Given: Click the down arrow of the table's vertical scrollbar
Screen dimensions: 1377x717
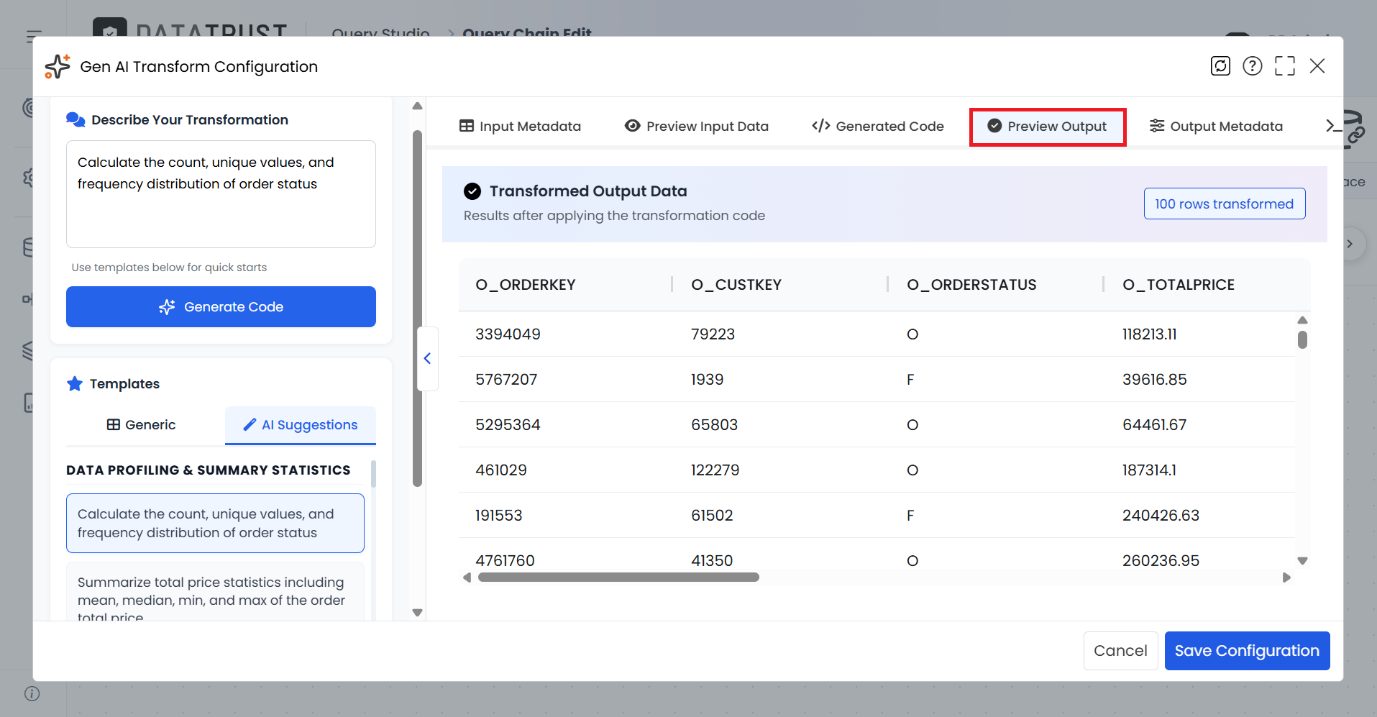Looking at the screenshot, I should point(1302,561).
